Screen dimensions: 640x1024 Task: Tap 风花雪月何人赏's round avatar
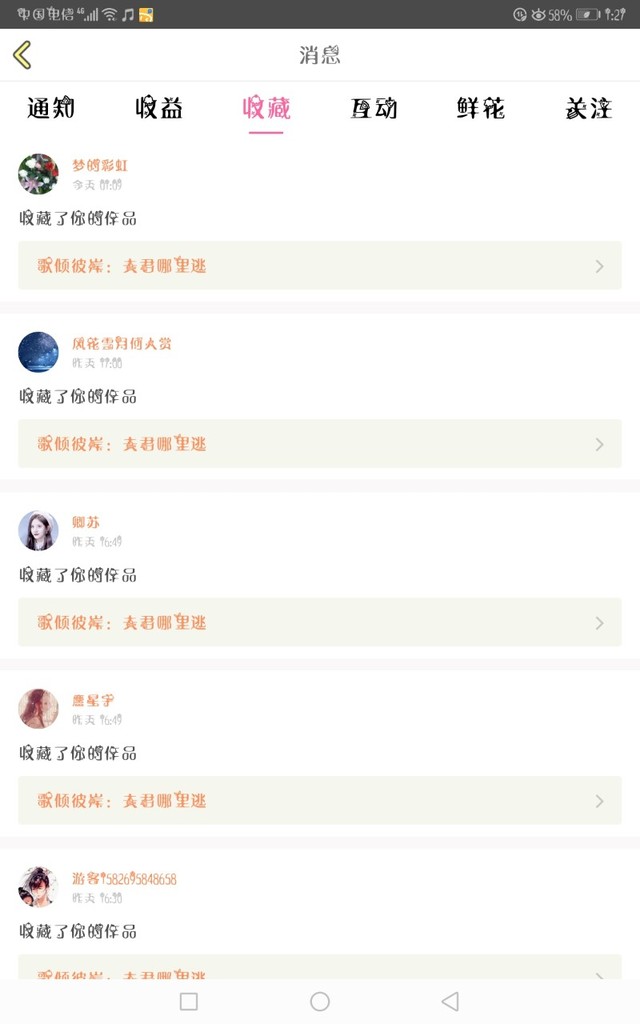[x=38, y=352]
